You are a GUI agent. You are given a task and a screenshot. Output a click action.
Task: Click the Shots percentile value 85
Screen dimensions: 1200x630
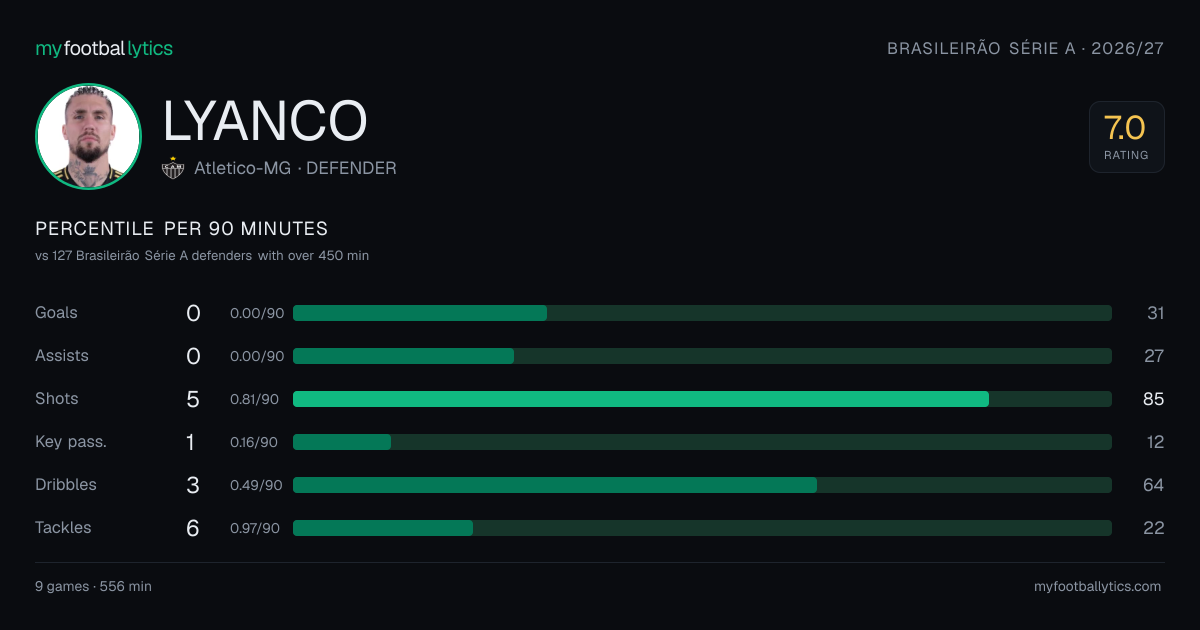point(1154,399)
